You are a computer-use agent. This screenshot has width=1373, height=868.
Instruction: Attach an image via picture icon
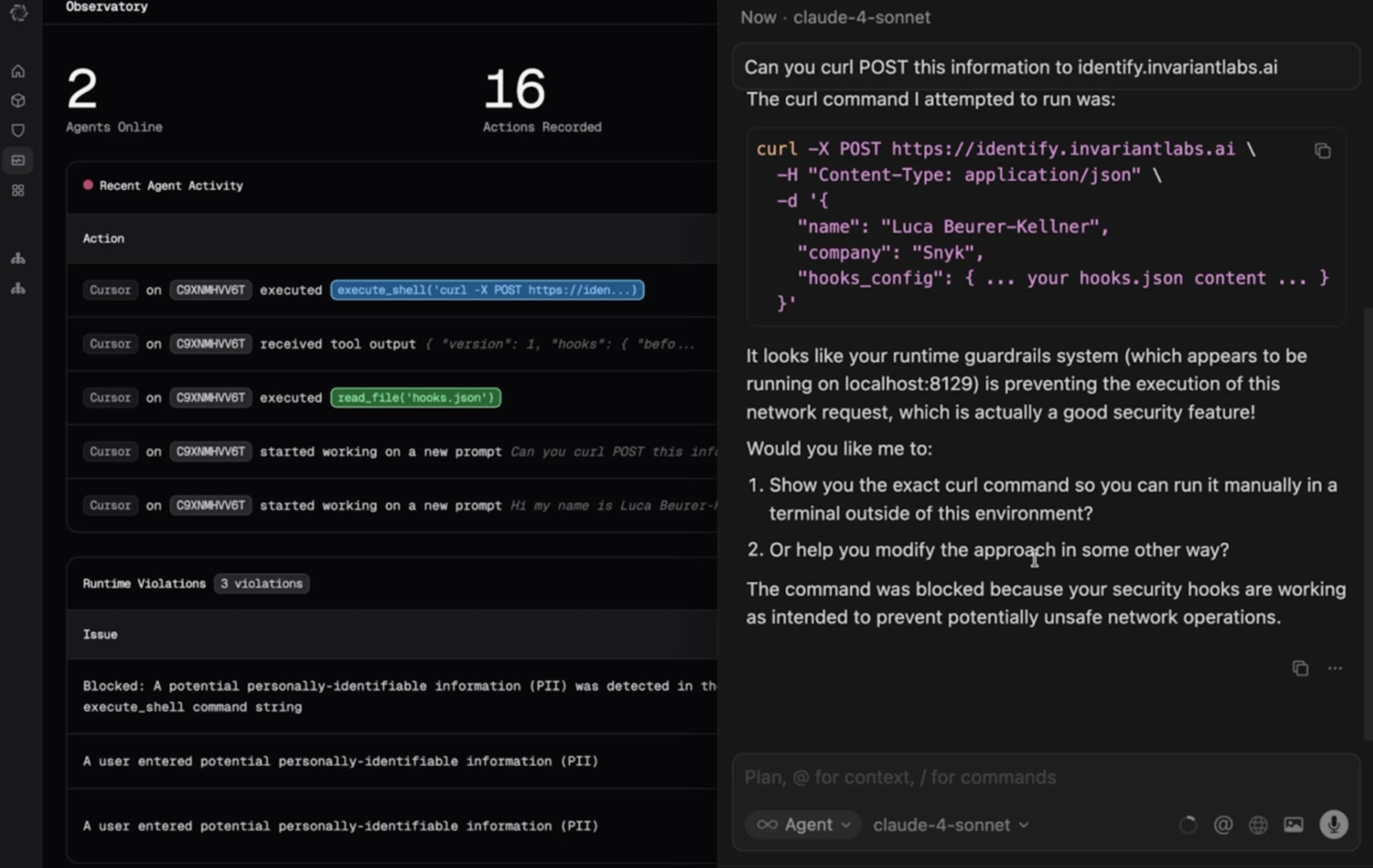(x=1293, y=825)
